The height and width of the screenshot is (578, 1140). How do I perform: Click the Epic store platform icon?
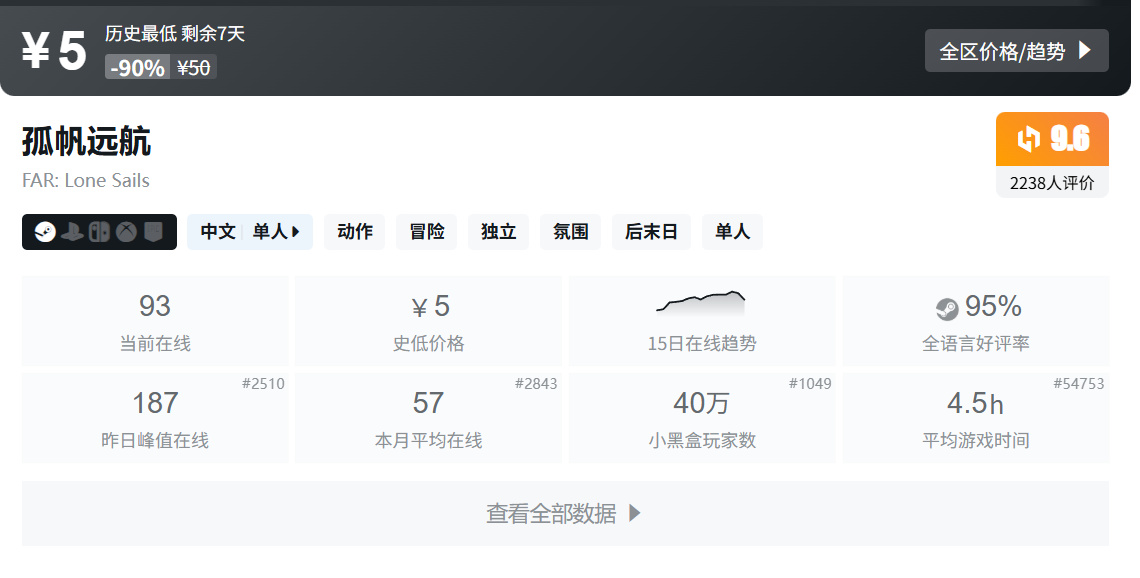[153, 232]
